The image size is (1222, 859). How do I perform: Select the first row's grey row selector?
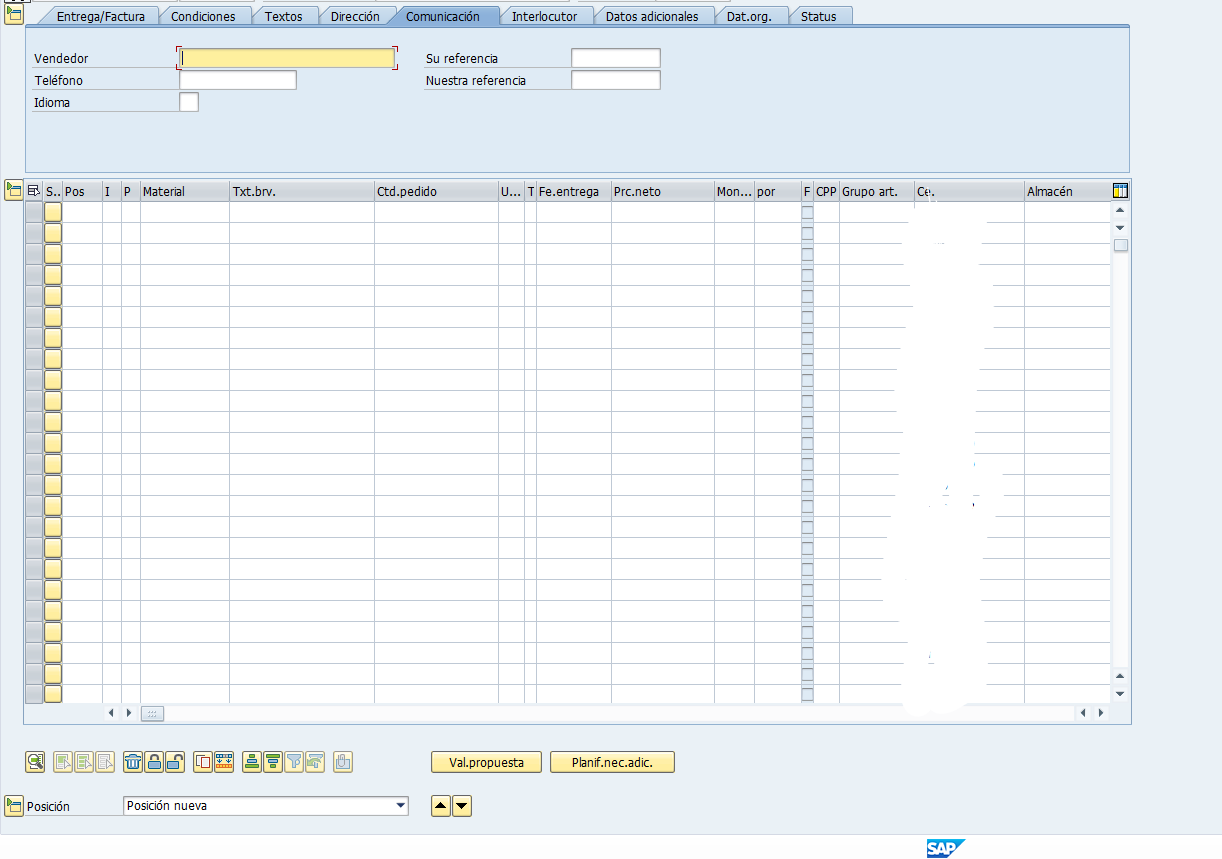click(x=34, y=212)
